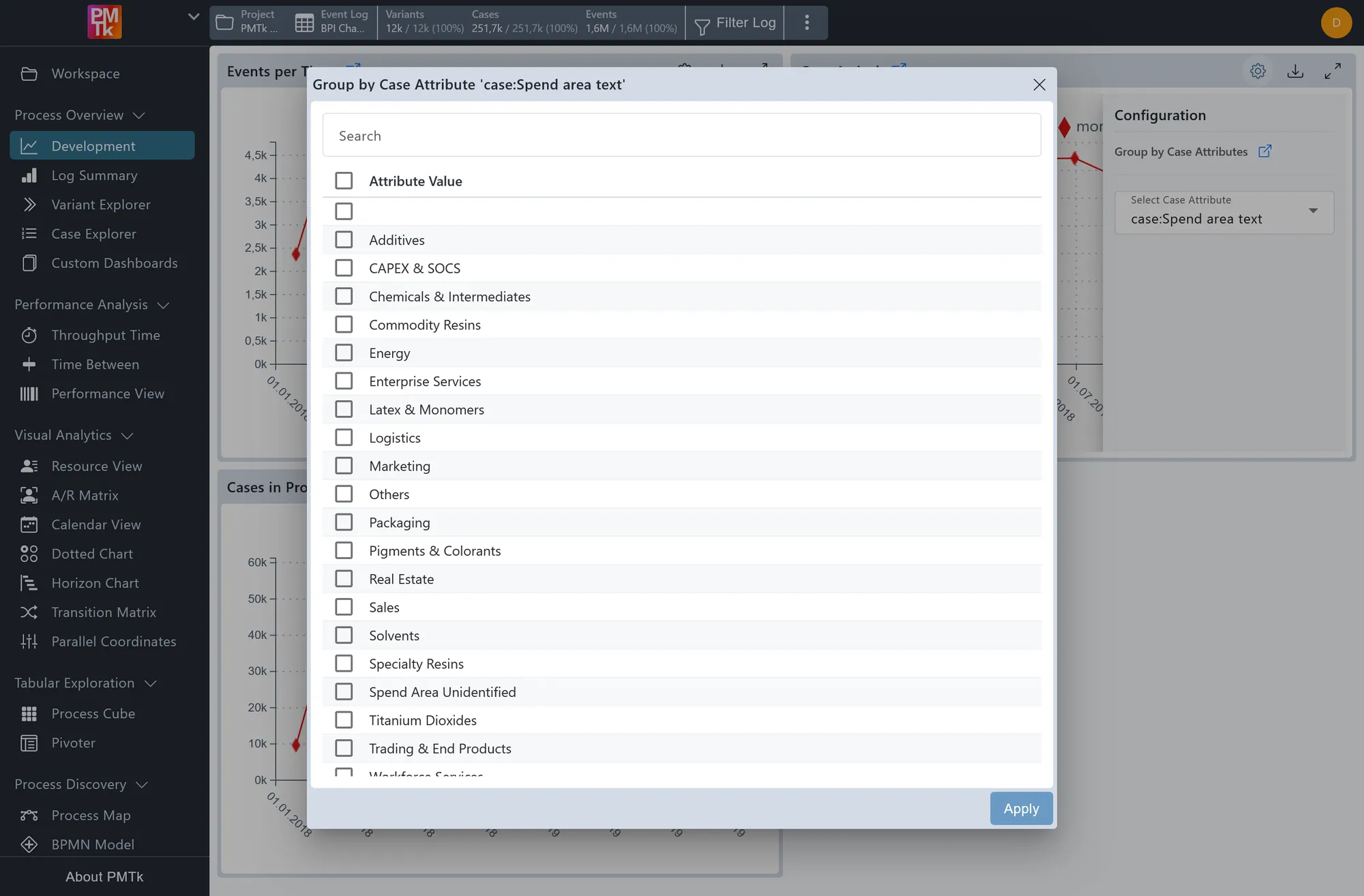Viewport: 1364px width, 896px height.
Task: Open the Process Cube grid icon
Action: pos(29,714)
